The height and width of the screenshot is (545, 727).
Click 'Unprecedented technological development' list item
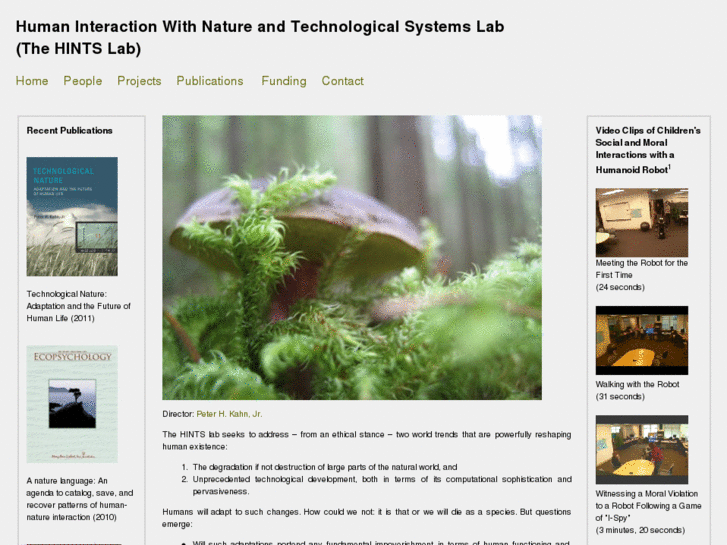click(382, 485)
